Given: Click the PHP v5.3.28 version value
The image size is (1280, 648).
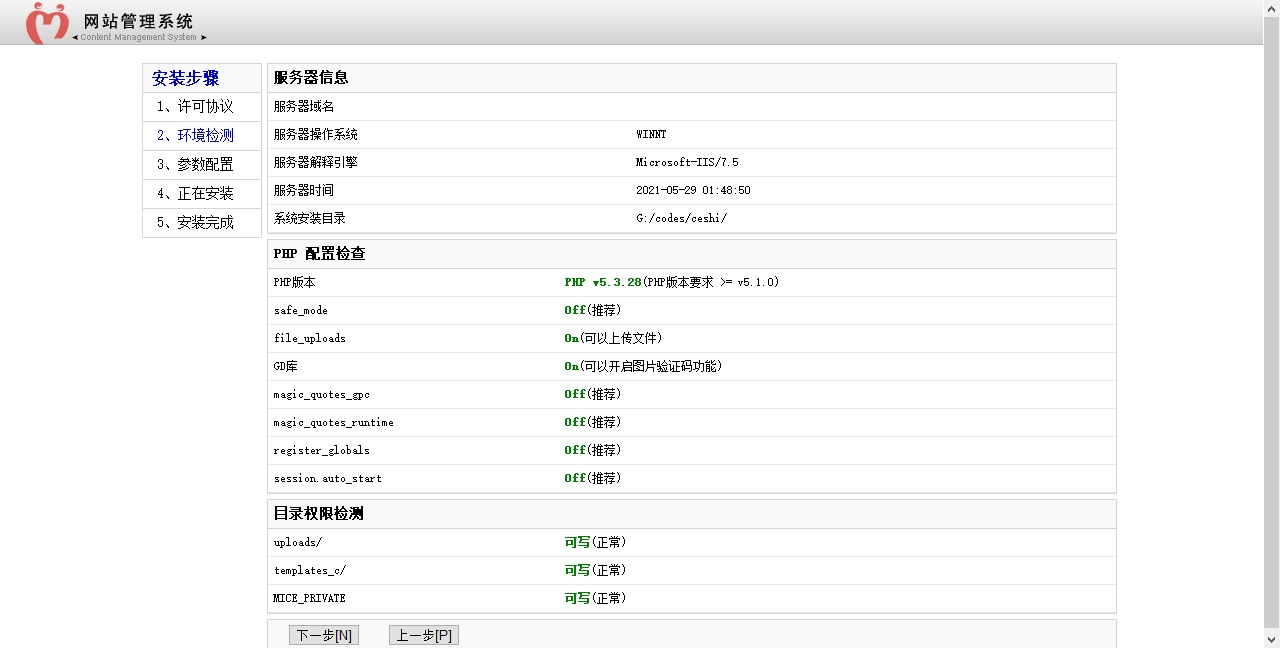Looking at the screenshot, I should coord(603,283).
